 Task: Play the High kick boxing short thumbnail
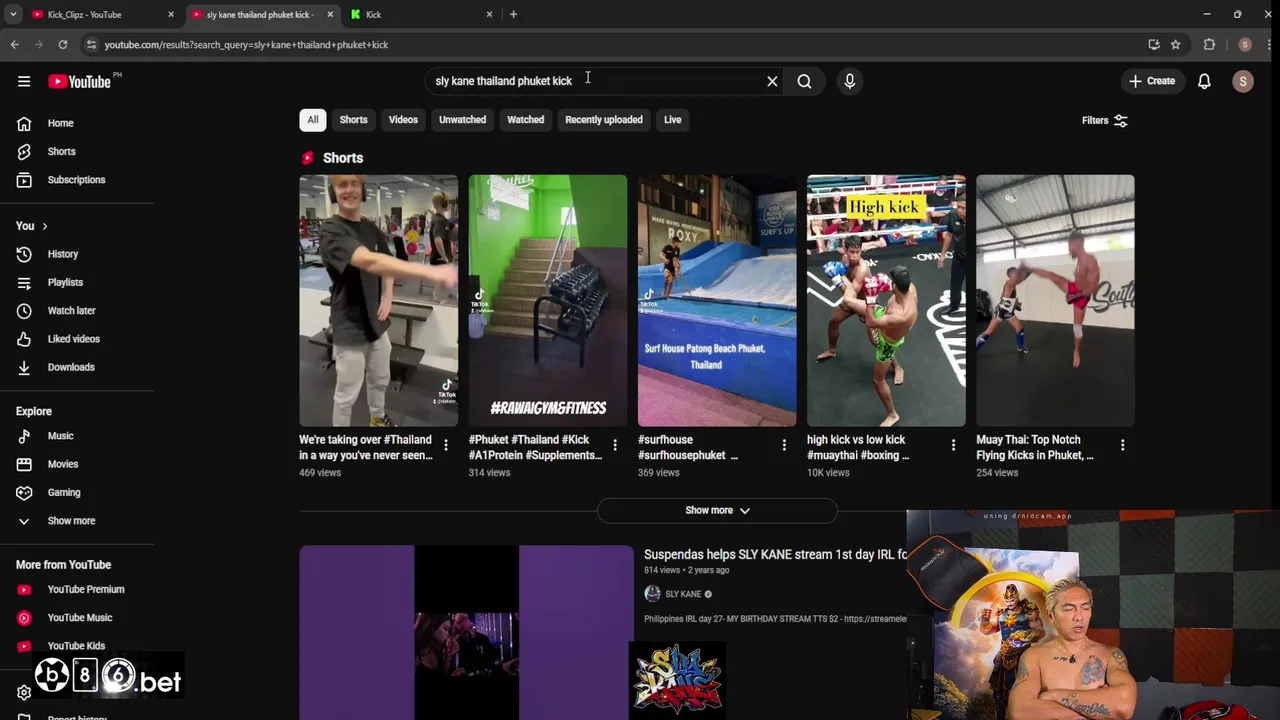pos(886,301)
